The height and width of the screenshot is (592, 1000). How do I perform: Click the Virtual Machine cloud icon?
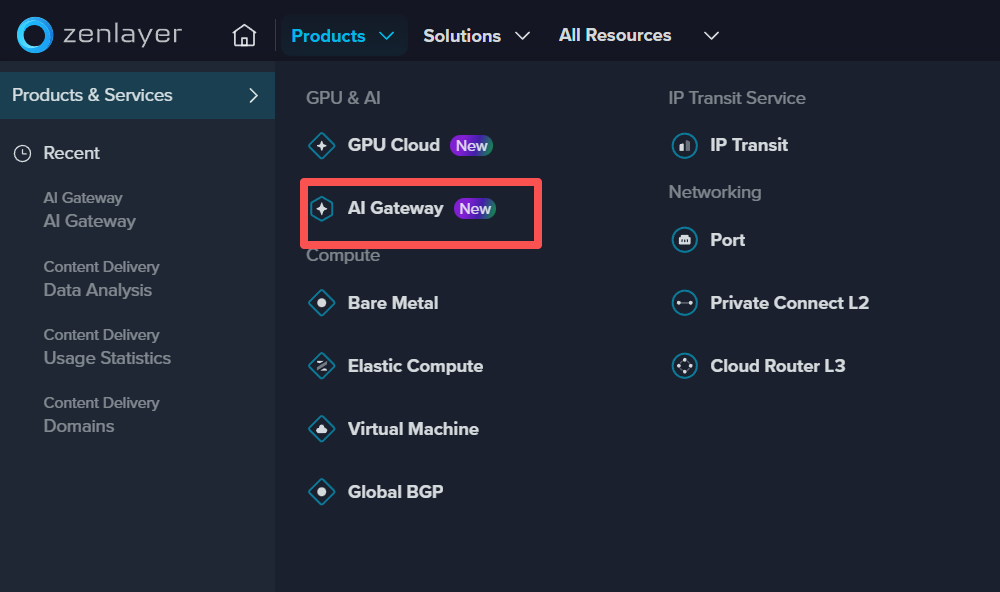pyautogui.click(x=321, y=429)
